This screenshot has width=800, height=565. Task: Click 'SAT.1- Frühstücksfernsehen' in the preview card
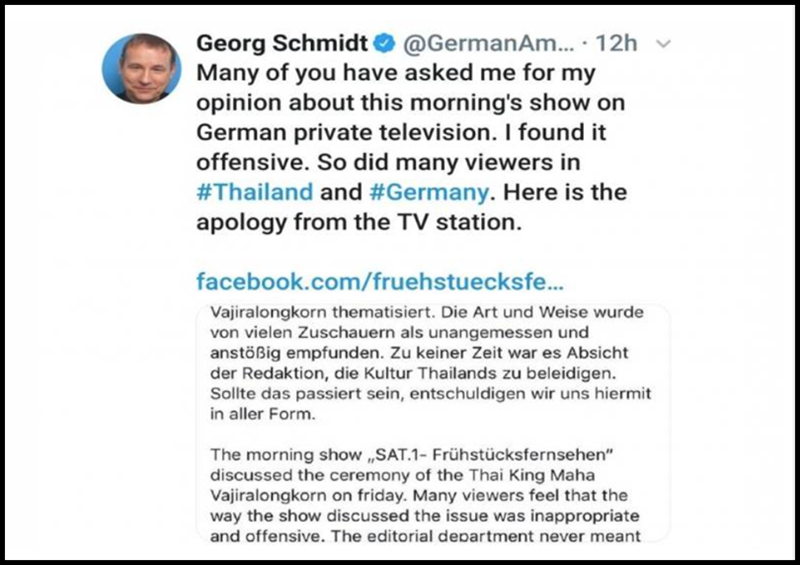click(494, 454)
